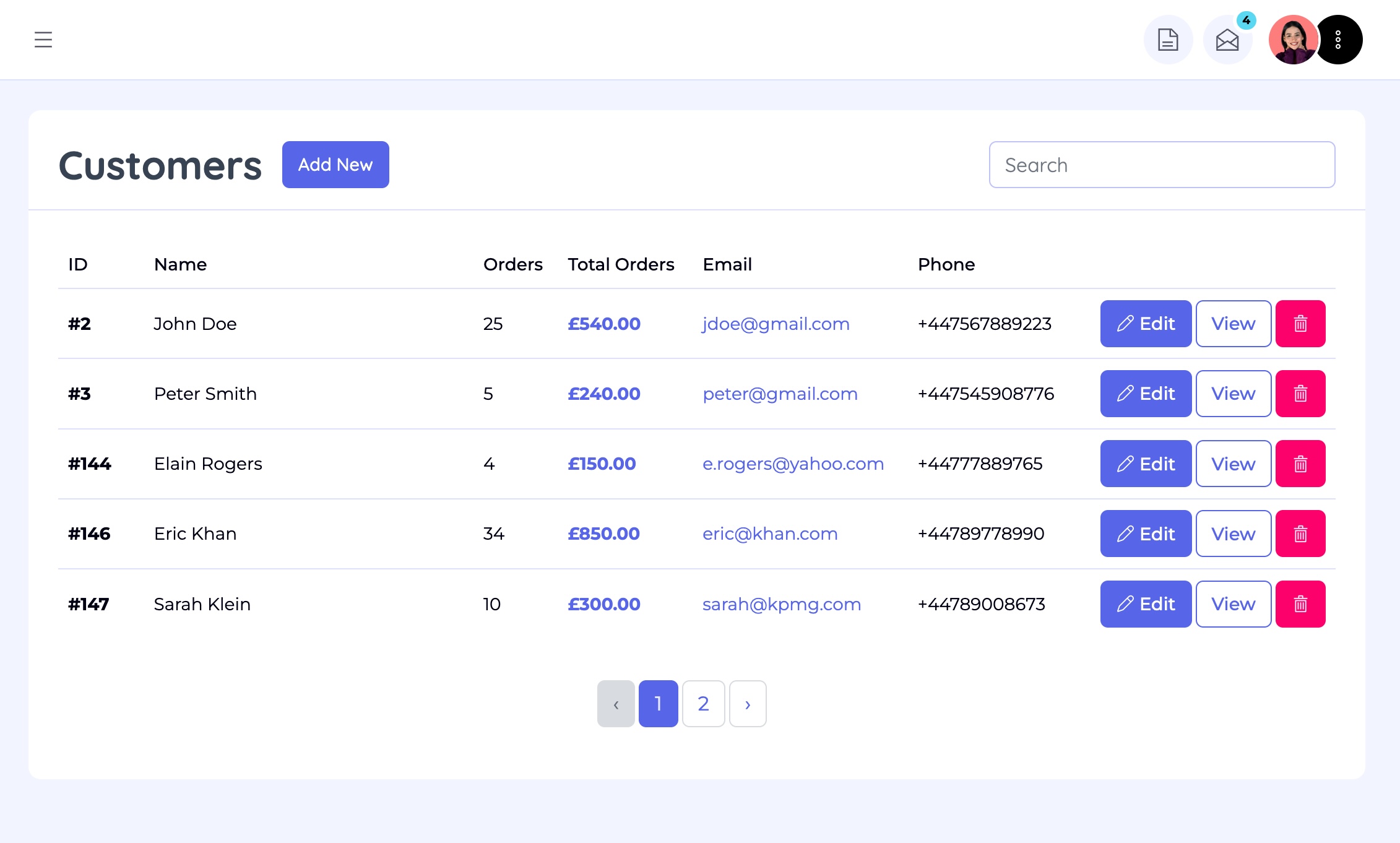Edit John Doe's record
Screen dimensions: 1400x843
pos(1146,324)
